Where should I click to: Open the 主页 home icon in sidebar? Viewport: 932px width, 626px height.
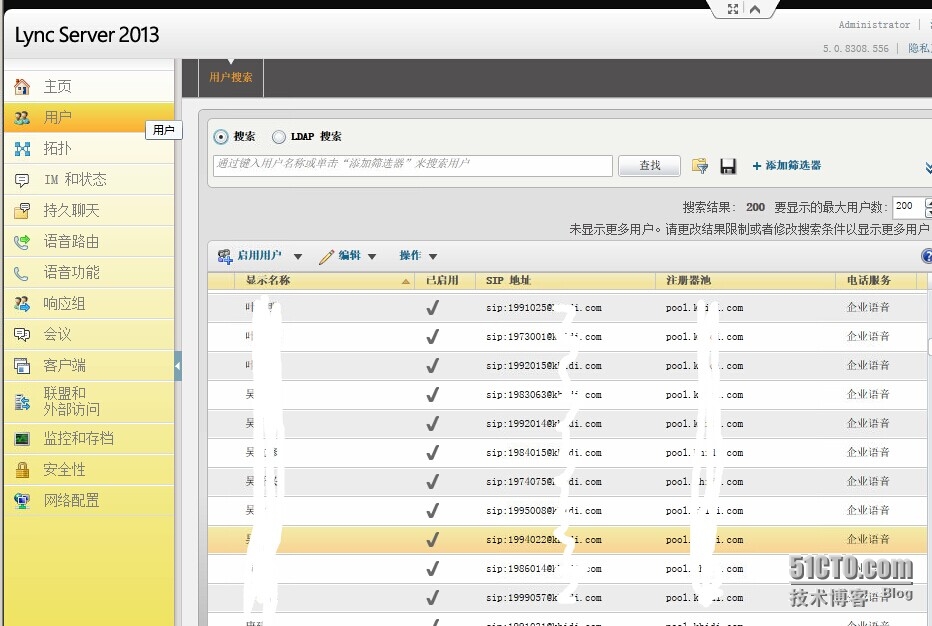22,87
